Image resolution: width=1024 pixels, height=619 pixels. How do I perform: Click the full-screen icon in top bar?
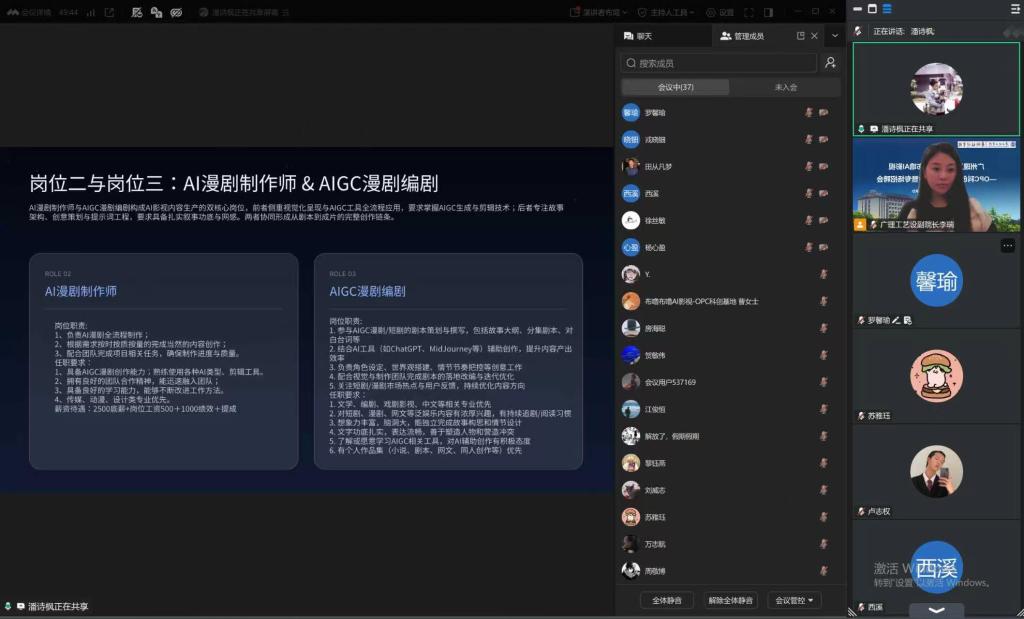[749, 12]
